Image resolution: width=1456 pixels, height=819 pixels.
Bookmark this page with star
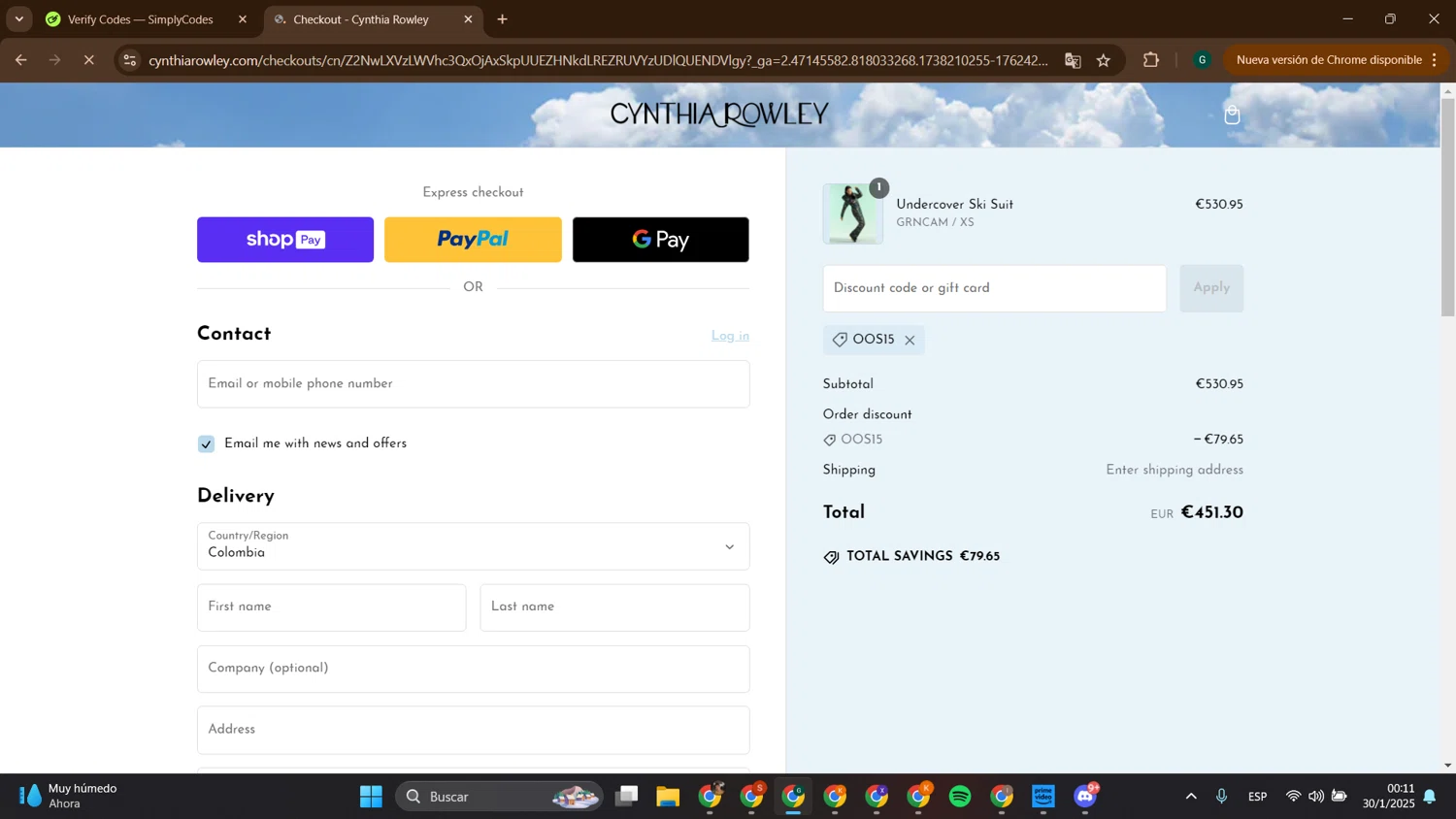(x=1104, y=60)
